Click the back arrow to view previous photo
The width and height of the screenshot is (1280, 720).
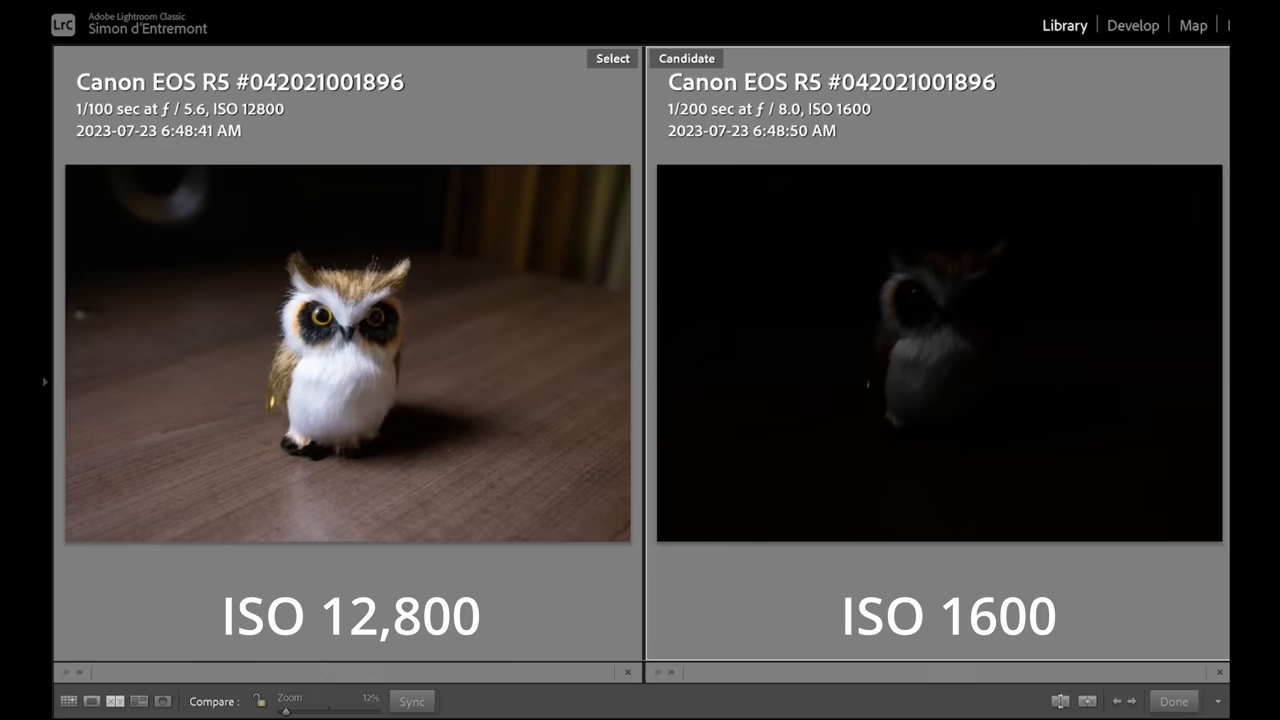point(1116,701)
